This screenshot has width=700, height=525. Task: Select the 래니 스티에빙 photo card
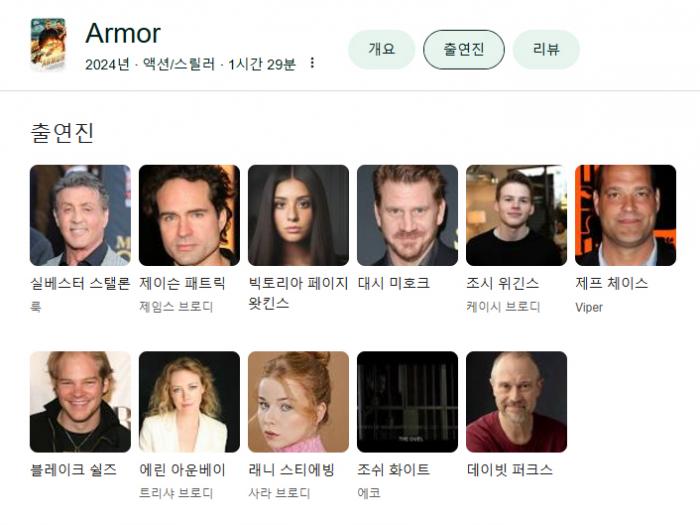tap(298, 402)
